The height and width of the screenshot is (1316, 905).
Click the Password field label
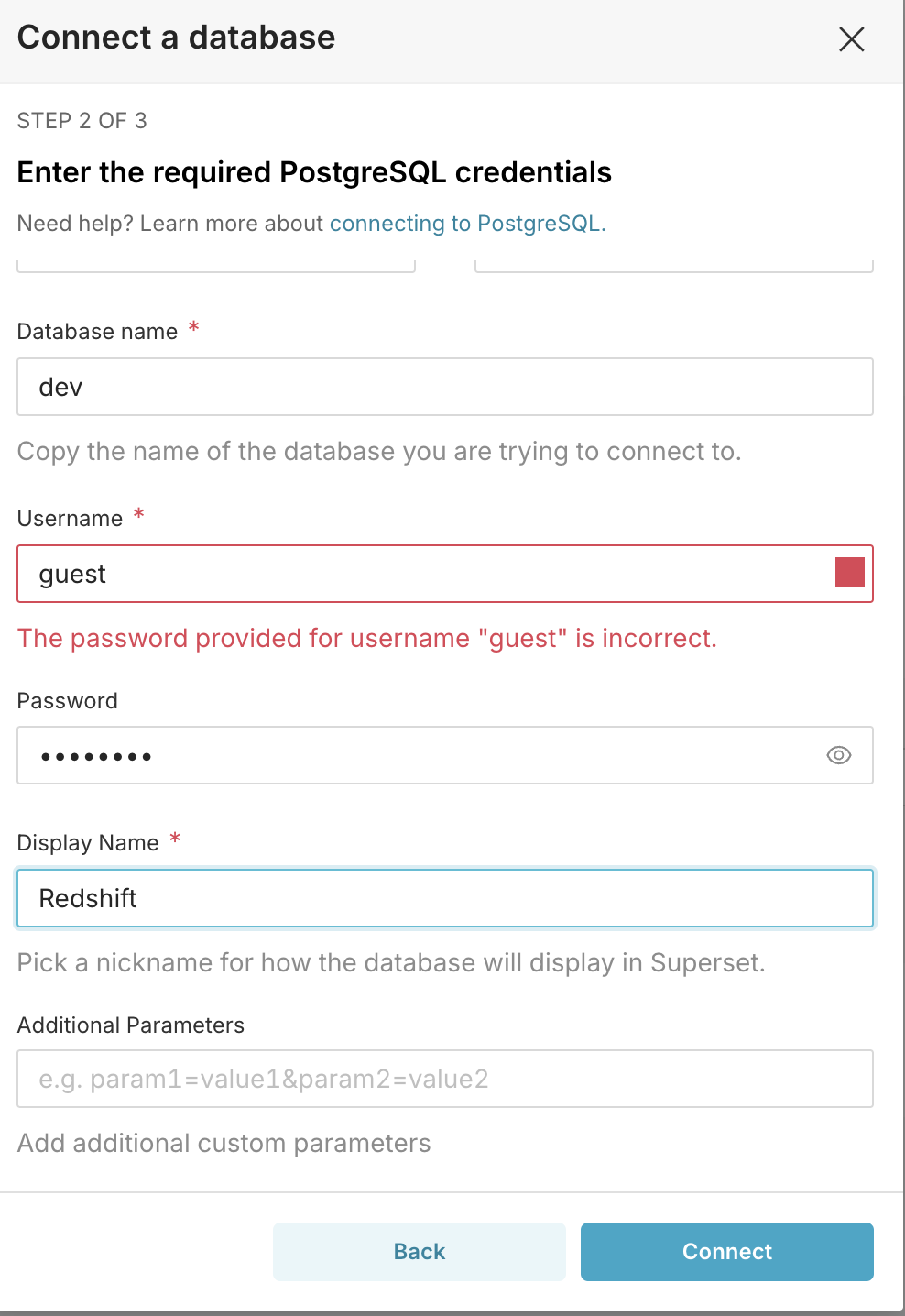point(68,701)
